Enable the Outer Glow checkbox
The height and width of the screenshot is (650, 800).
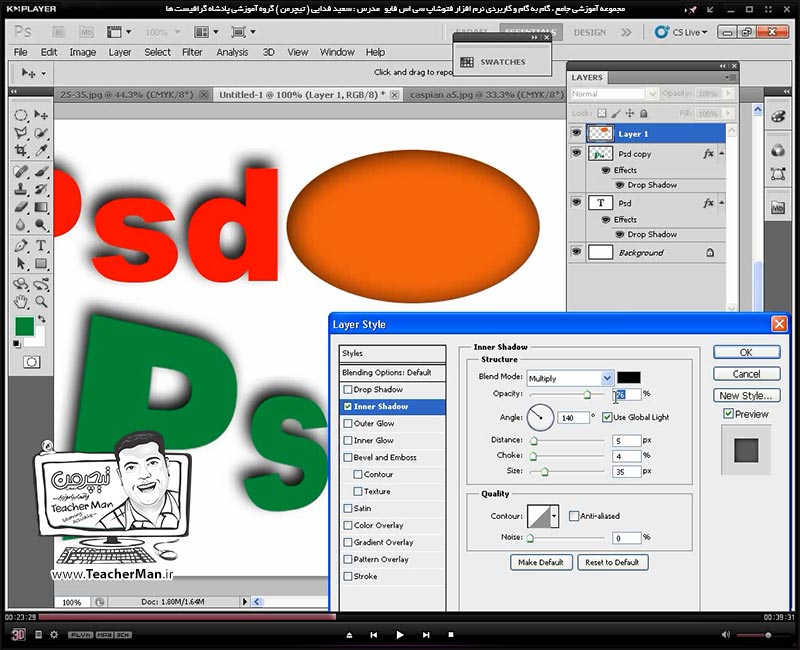pos(348,423)
